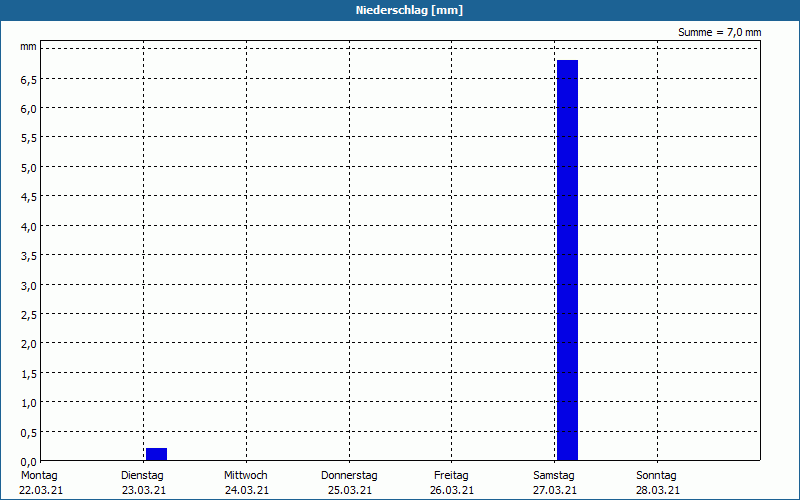Click the 0,0 y-axis value
The height and width of the screenshot is (500, 800).
[29, 462]
